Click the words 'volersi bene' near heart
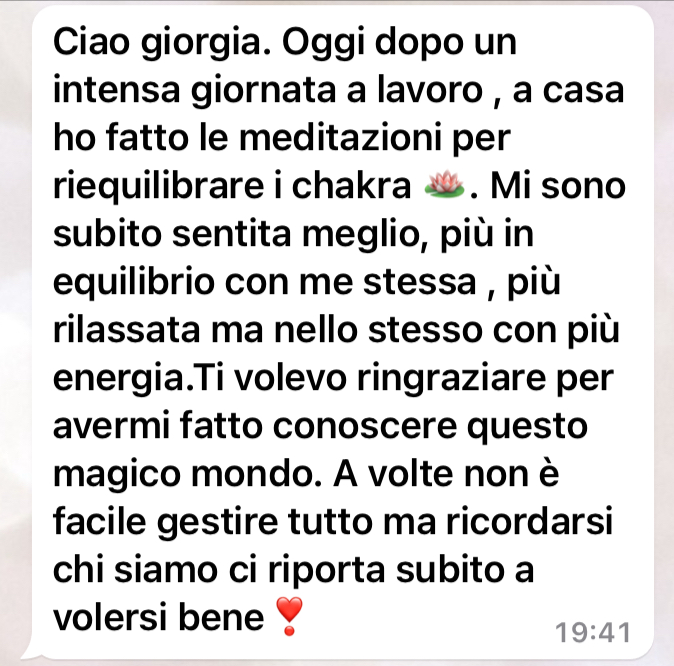Viewport: 674px width, 666px height. point(158,618)
